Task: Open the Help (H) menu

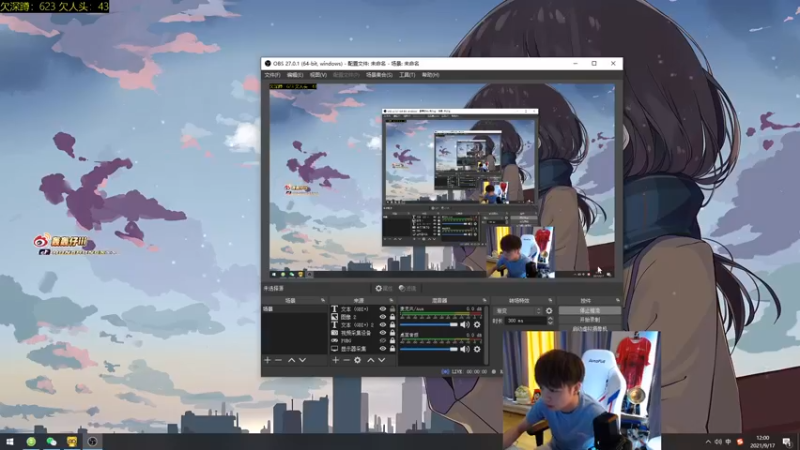Action: (430, 75)
